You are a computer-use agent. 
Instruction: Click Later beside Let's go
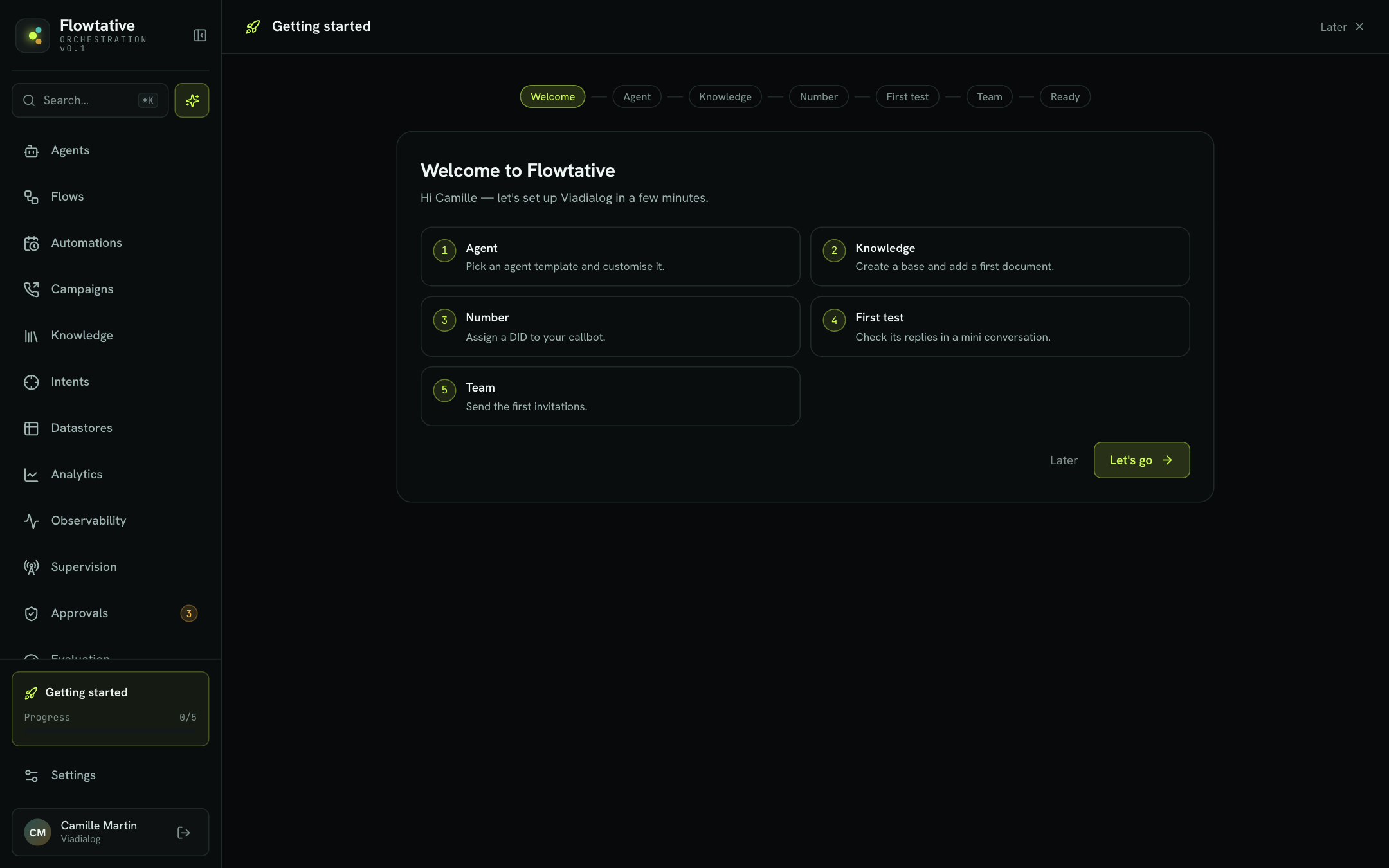(1064, 460)
